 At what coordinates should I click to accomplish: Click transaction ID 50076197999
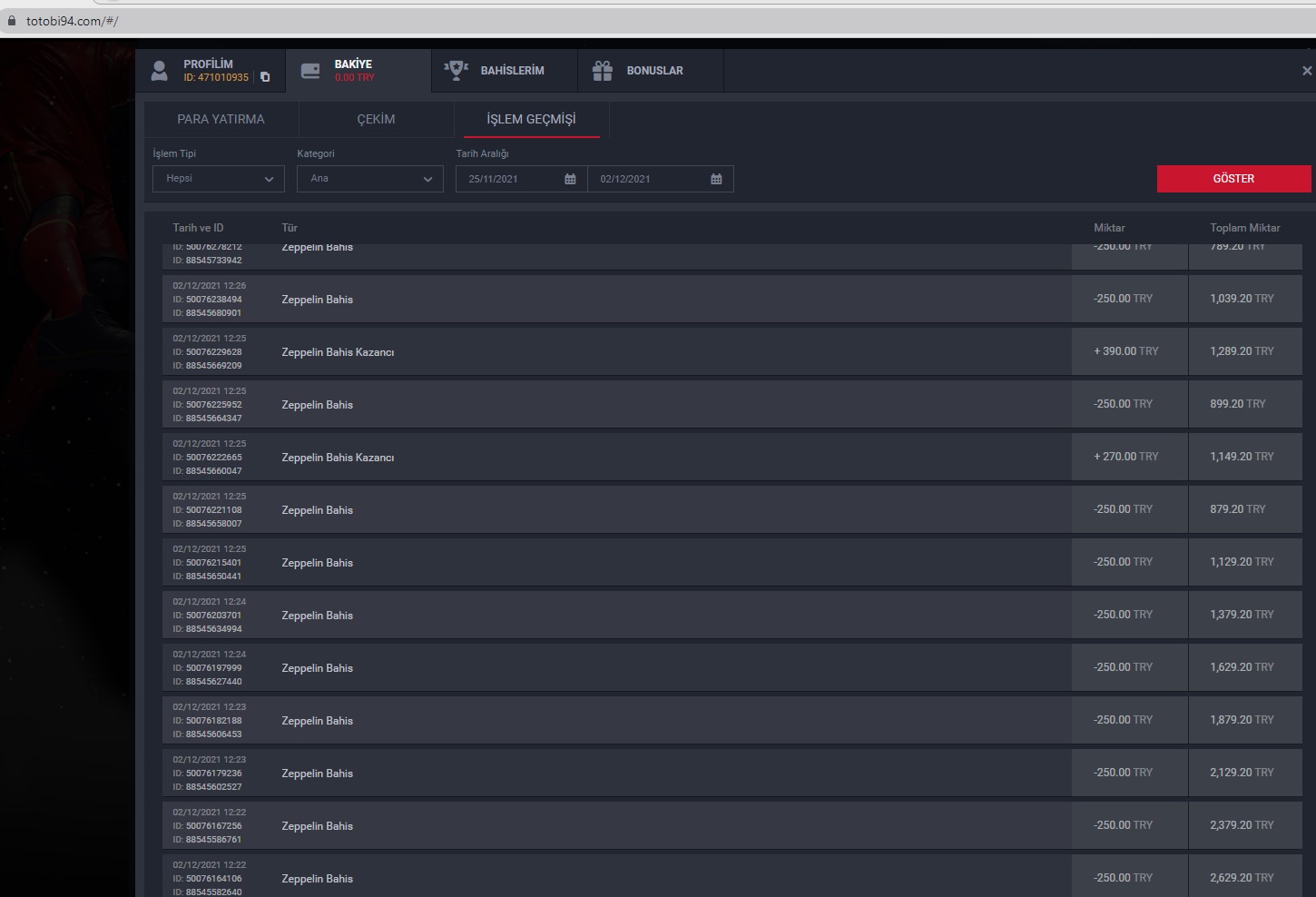pyautogui.click(x=208, y=668)
